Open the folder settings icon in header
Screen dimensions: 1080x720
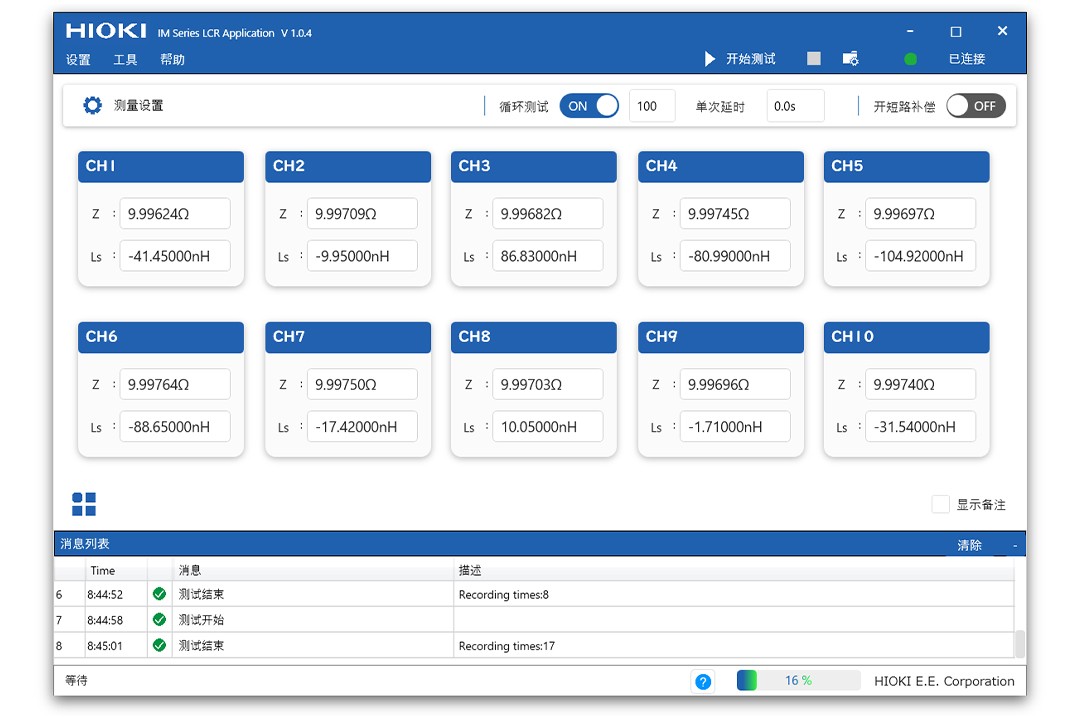(x=850, y=59)
